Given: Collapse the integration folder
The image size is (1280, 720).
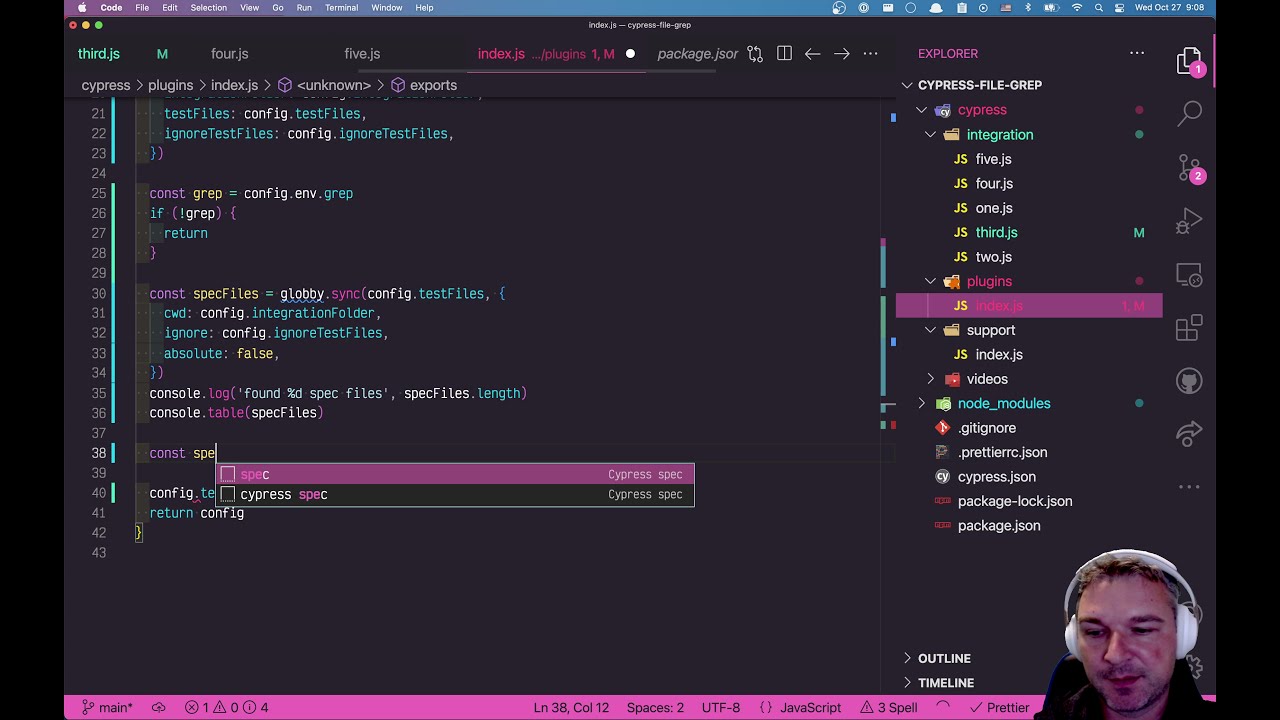Looking at the screenshot, I should [x=931, y=135].
